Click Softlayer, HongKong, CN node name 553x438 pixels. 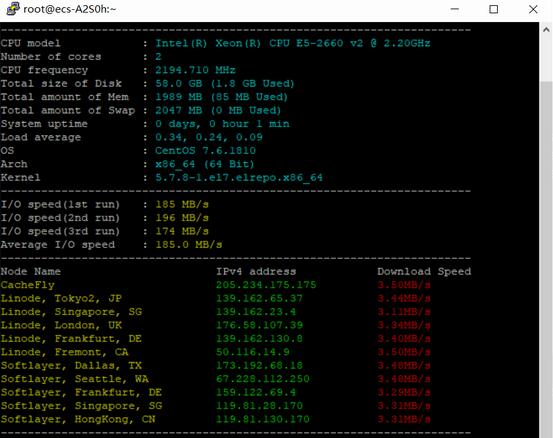78,419
